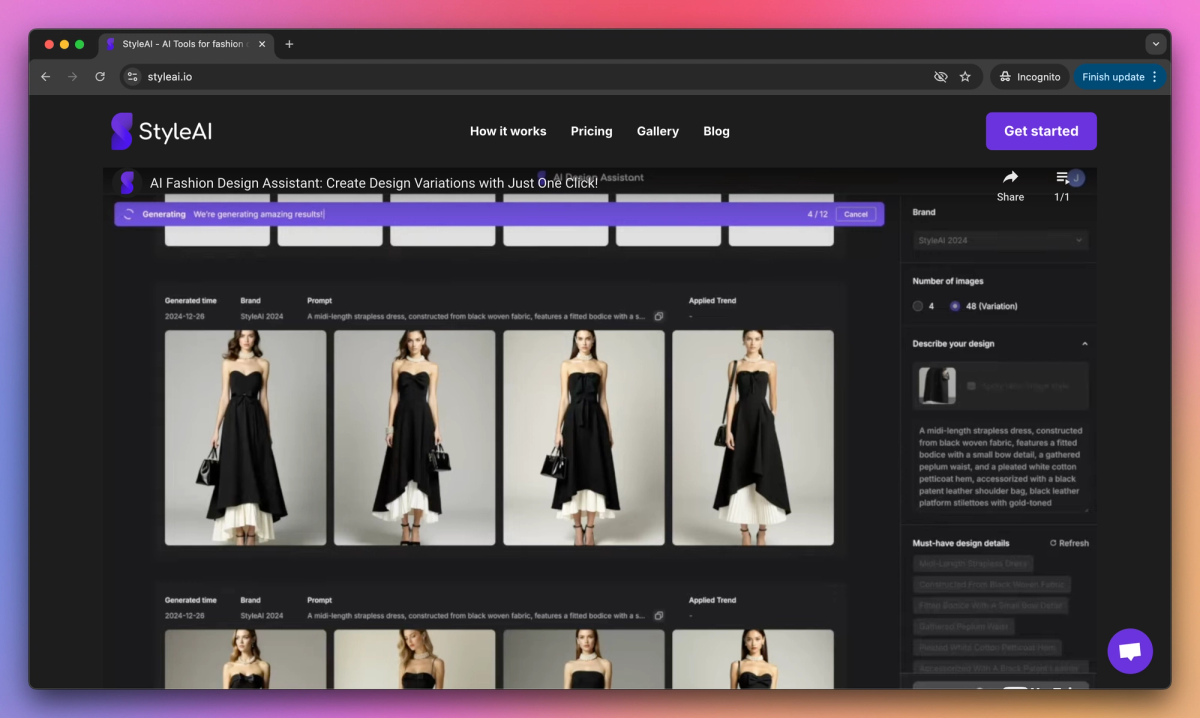This screenshot has width=1200, height=718.
Task: View site information icon in address bar
Action: (133, 77)
